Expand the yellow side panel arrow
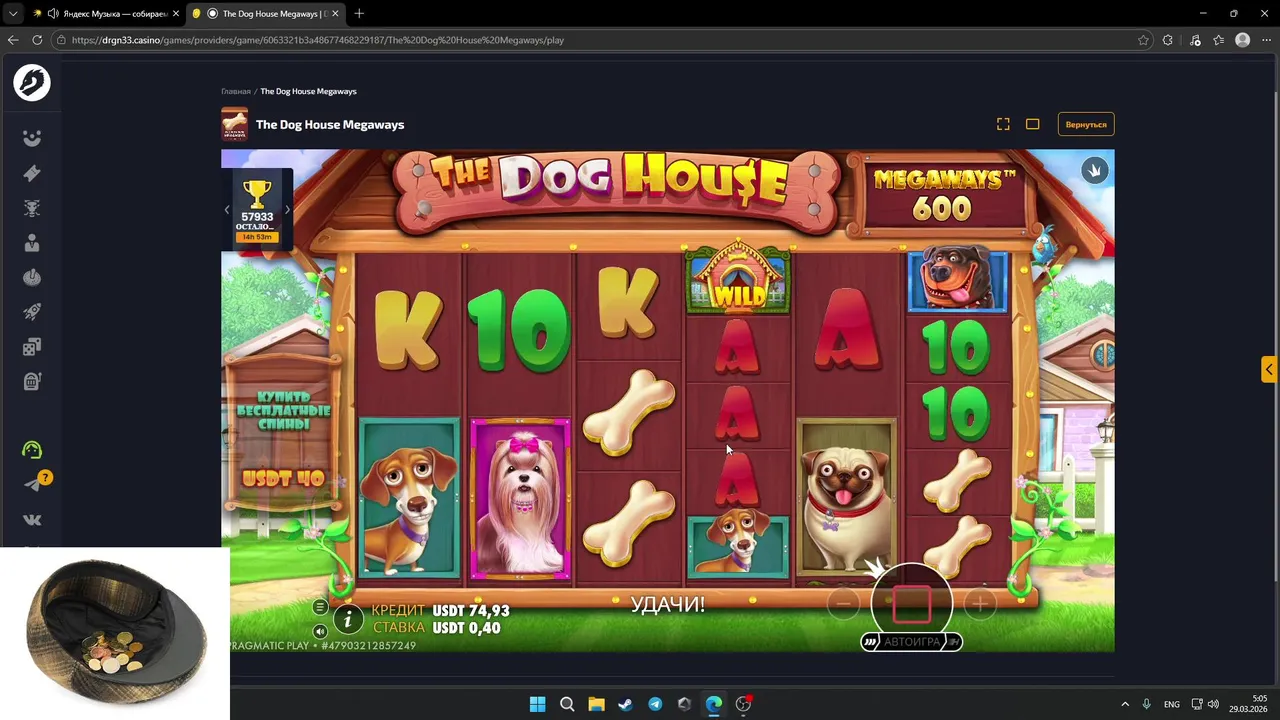The width and height of the screenshot is (1280, 720). pyautogui.click(x=1269, y=369)
